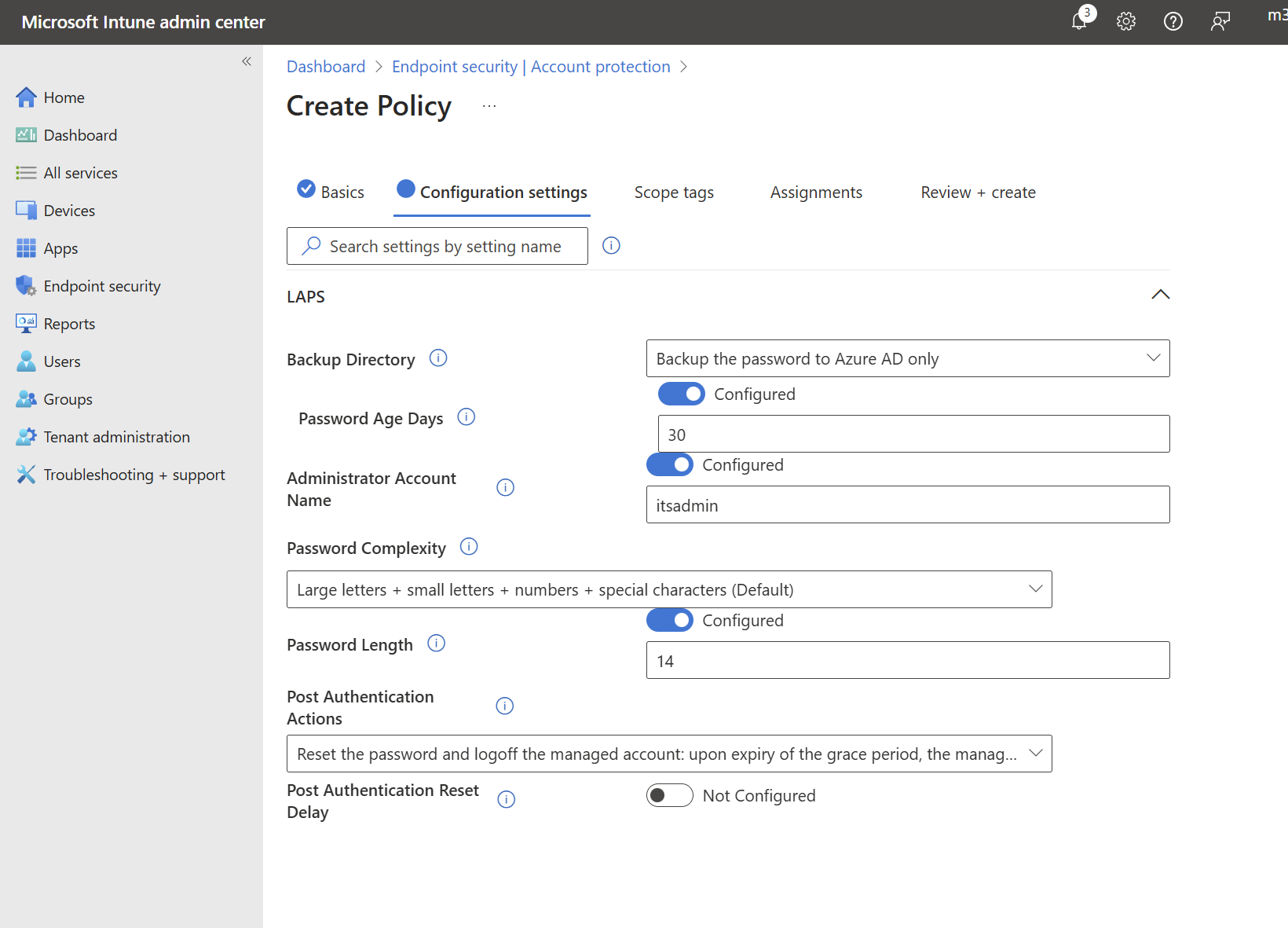Open Reports in the sidebar

[69, 324]
